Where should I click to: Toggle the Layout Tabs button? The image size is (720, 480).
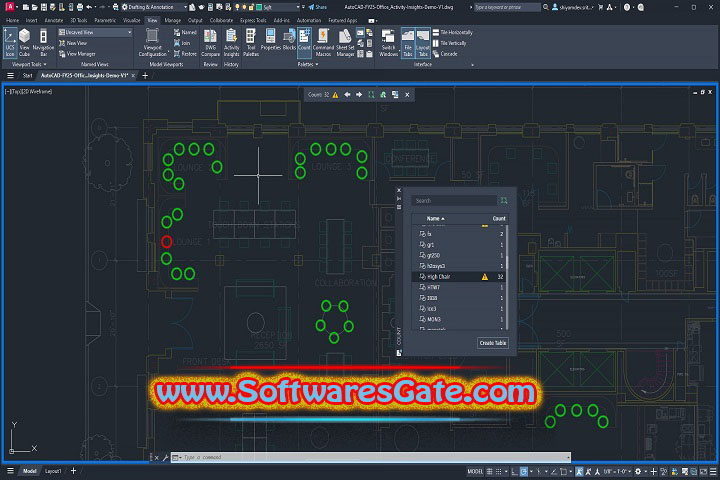[x=422, y=42]
